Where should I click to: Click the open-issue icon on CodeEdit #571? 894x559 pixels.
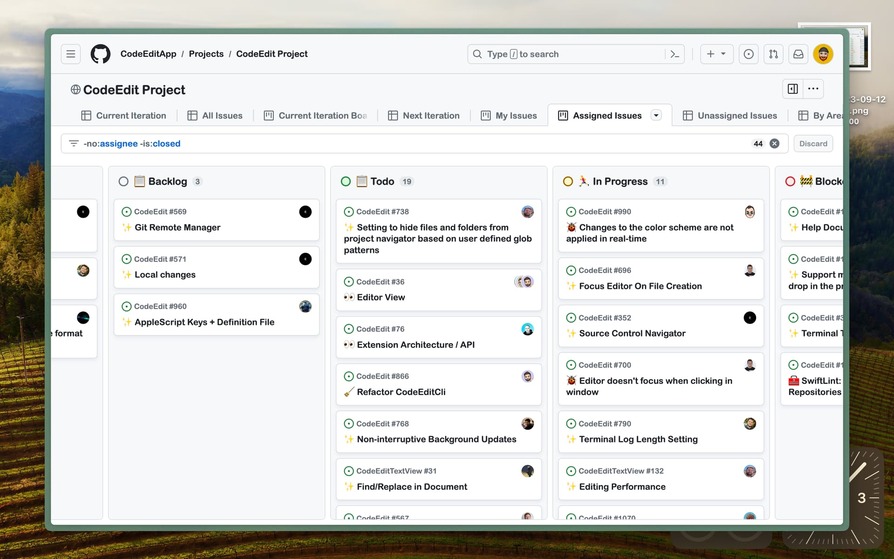point(127,259)
